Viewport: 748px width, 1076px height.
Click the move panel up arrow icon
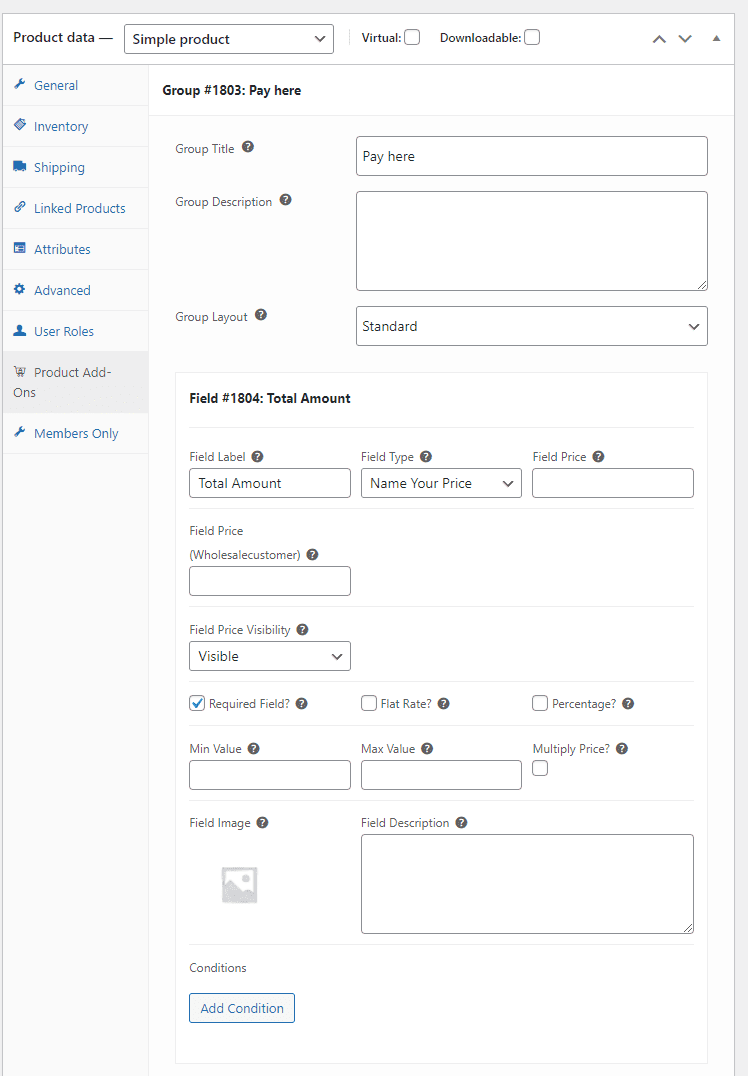(x=659, y=39)
